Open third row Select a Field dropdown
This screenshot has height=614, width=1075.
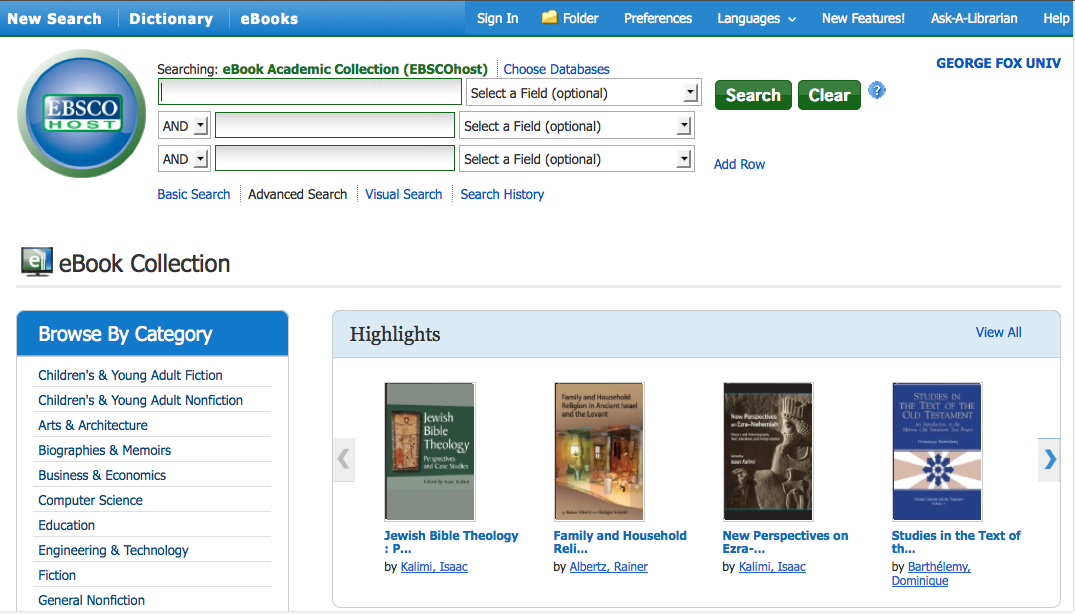point(577,159)
